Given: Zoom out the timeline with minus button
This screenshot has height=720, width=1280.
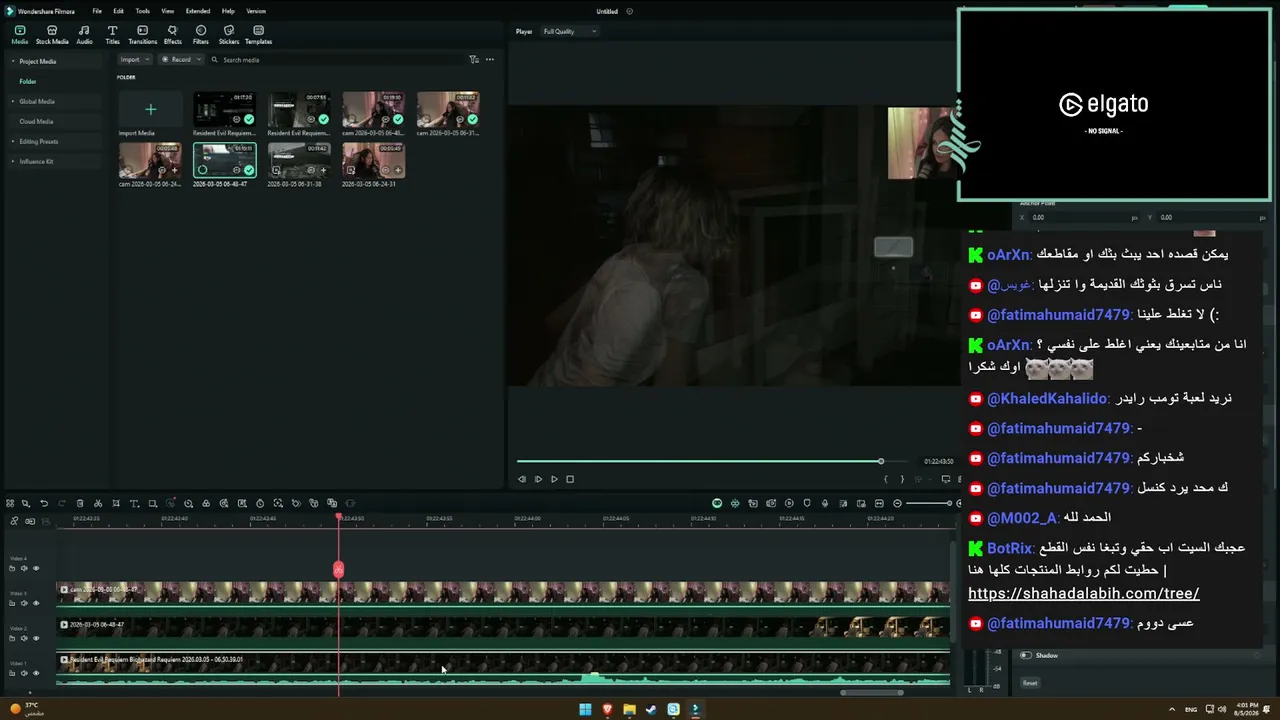Looking at the screenshot, I should tap(897, 503).
